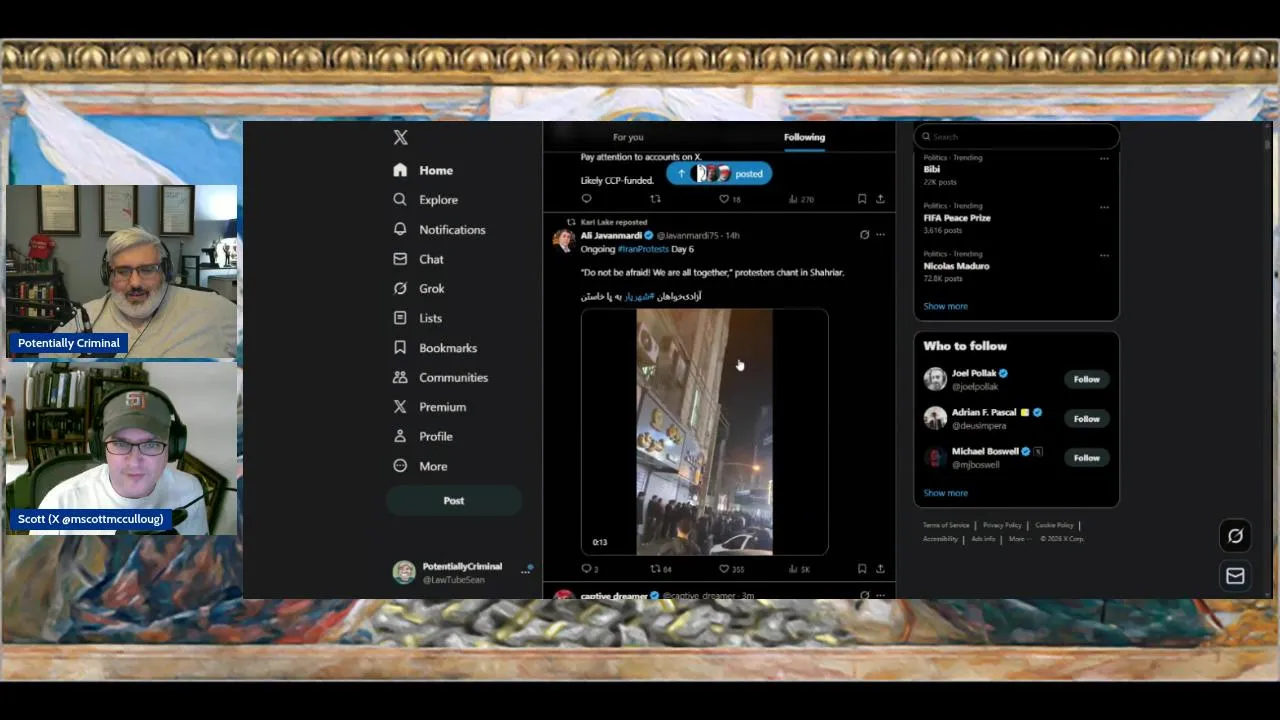Click Show more under Who to follow
This screenshot has height=720, width=1280.
coord(945,493)
